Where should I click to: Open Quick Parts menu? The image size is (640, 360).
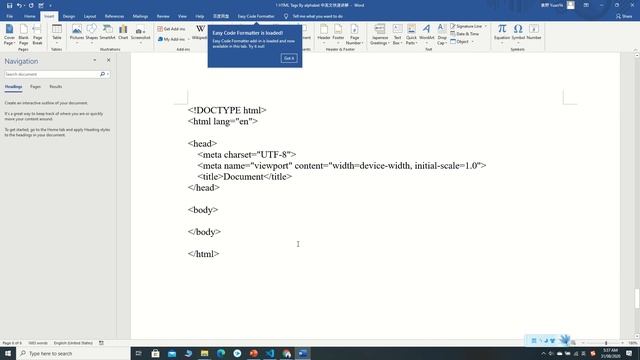click(x=411, y=34)
